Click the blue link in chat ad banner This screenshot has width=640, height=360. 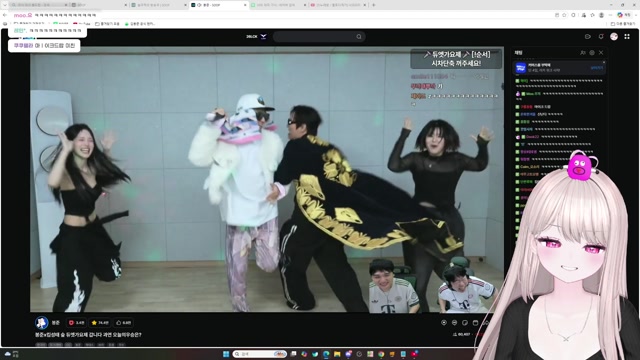coord(596,68)
